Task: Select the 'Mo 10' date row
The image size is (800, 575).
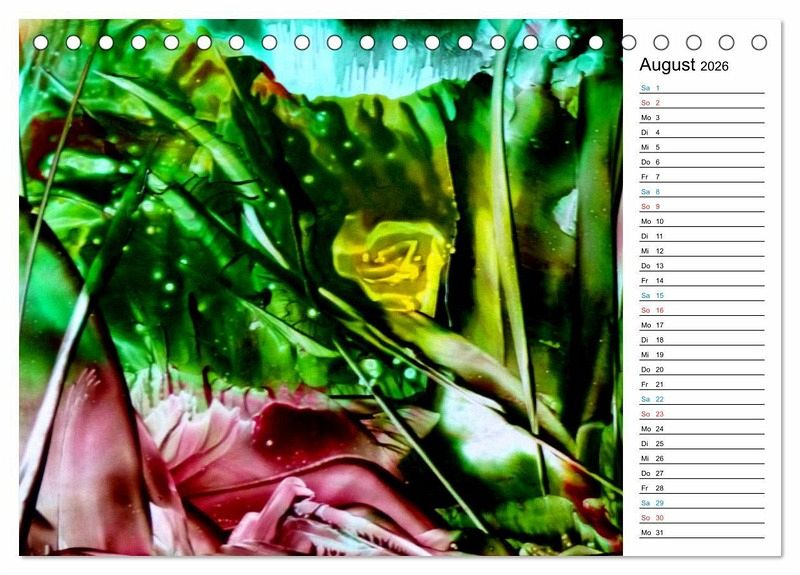Action: pos(702,221)
